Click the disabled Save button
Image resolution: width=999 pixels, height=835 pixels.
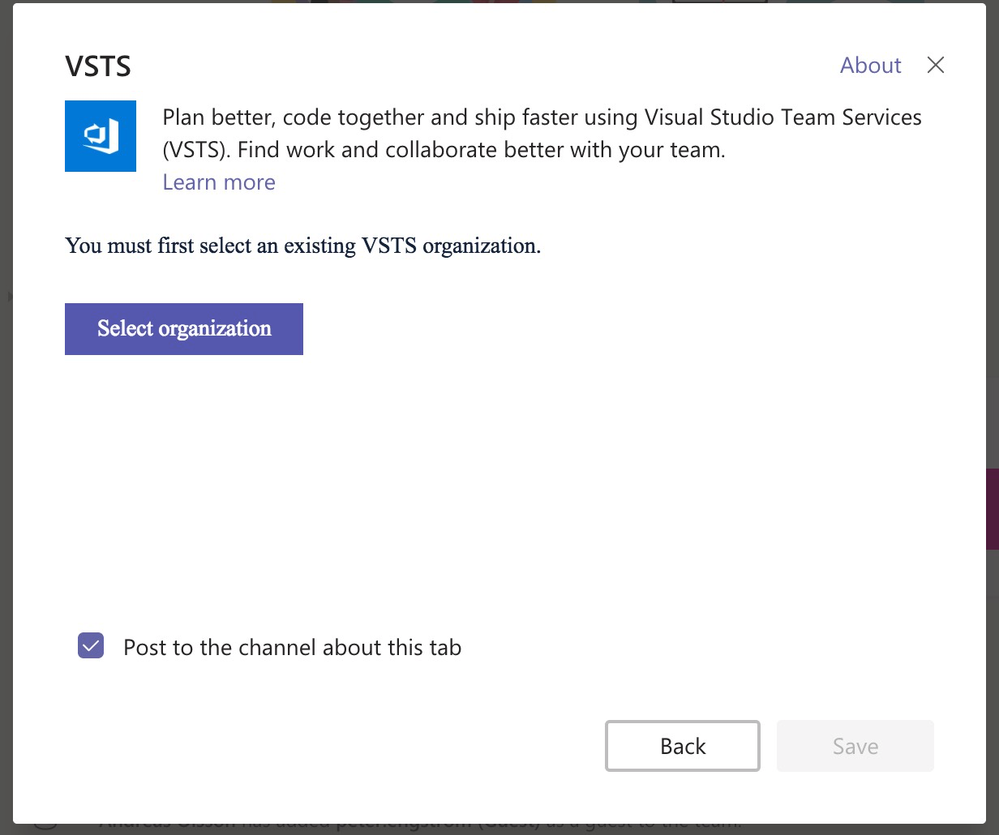click(x=855, y=746)
